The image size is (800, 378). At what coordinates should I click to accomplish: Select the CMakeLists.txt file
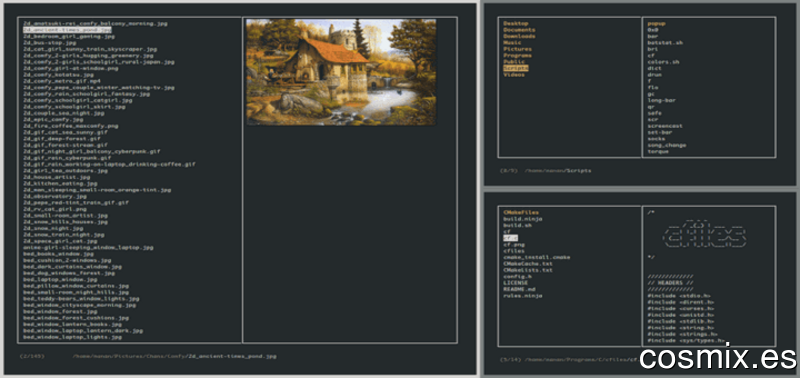tap(528, 270)
